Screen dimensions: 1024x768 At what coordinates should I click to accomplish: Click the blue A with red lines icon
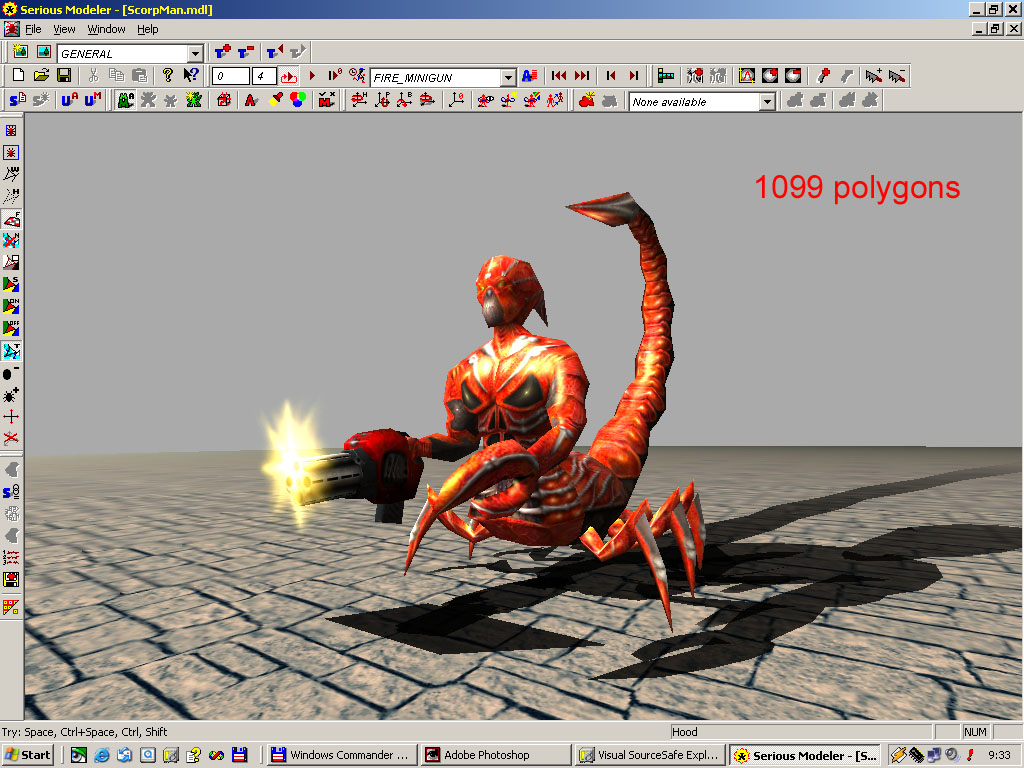pyautogui.click(x=529, y=76)
